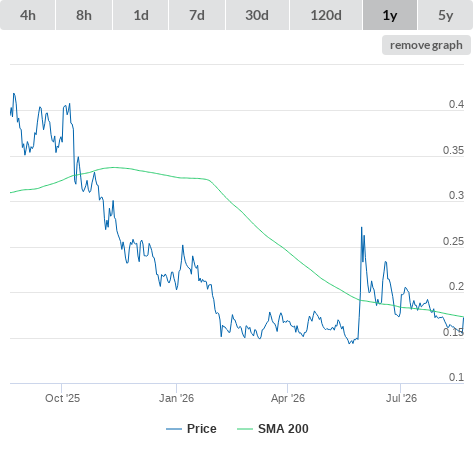Show the 30d price range

[257, 15]
